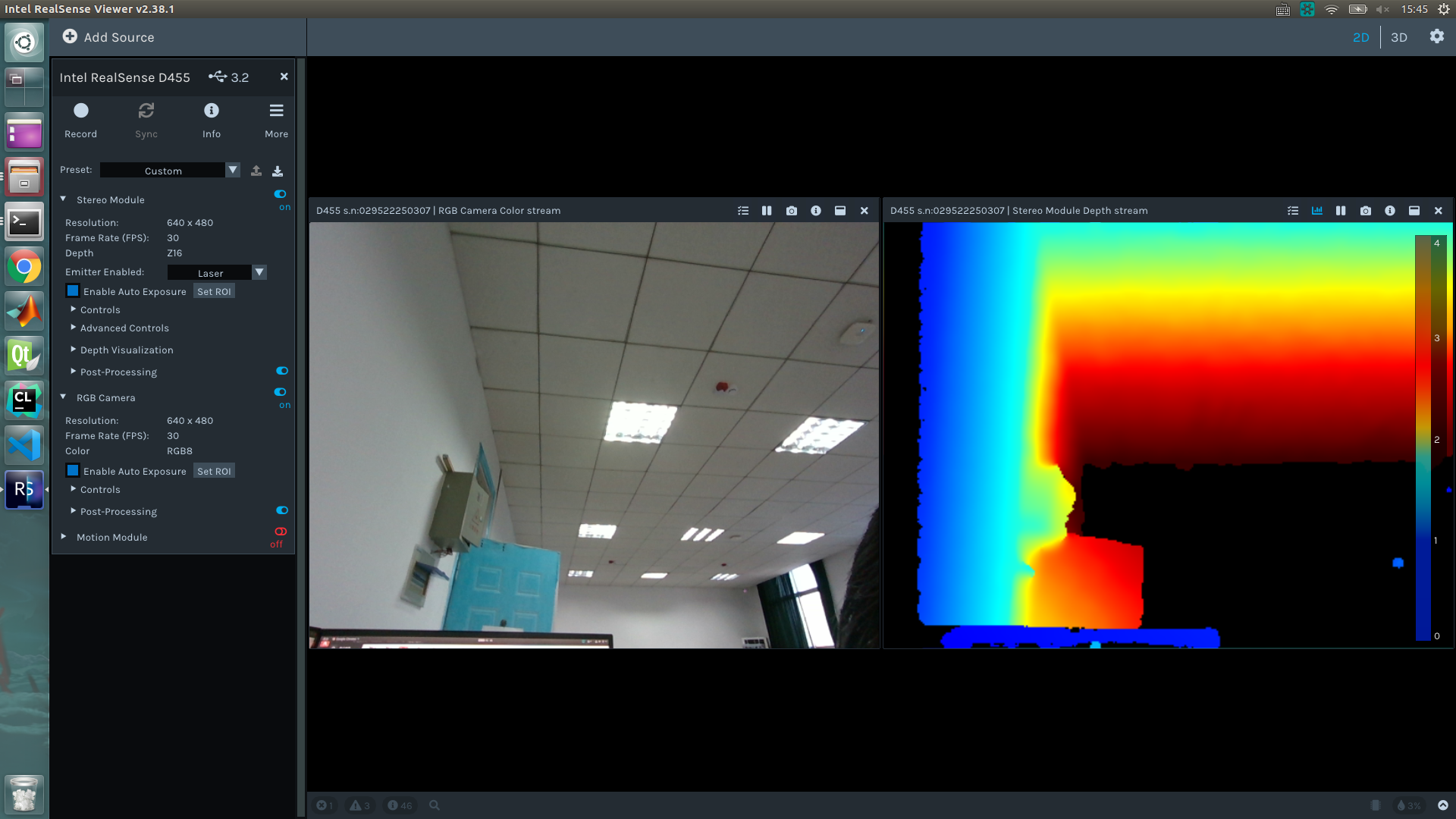Maximize the RGB Color stream panel
The image size is (1456, 819).
(840, 211)
